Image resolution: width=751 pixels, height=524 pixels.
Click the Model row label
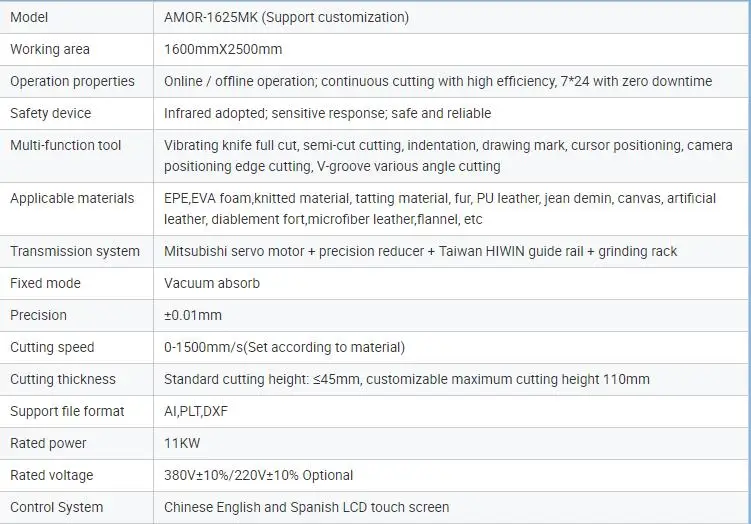[x=29, y=17]
